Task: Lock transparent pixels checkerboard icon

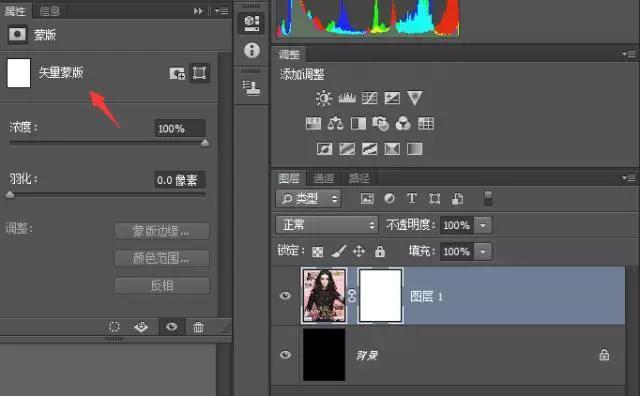Action: tap(318, 251)
